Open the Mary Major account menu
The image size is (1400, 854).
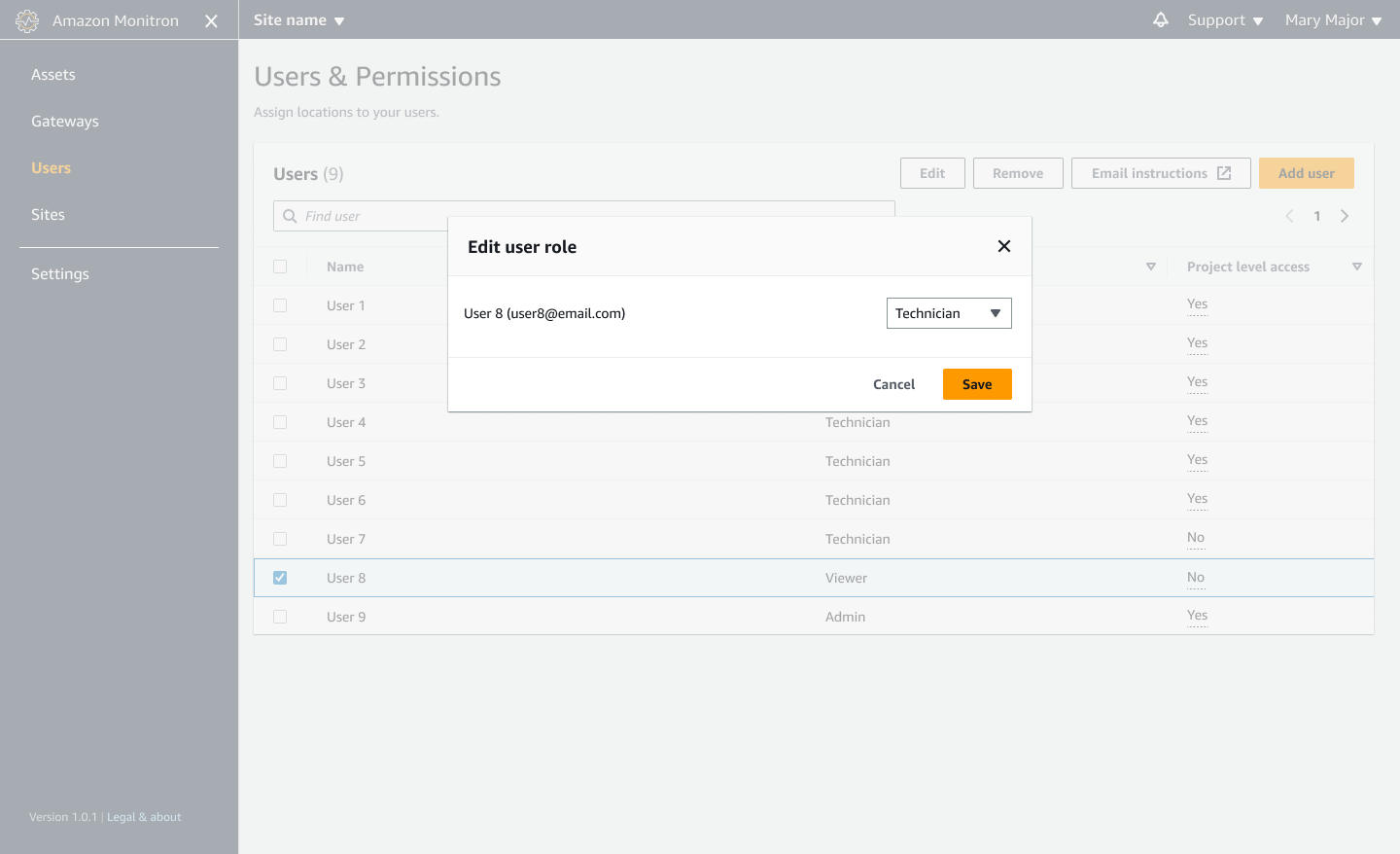click(x=1333, y=19)
